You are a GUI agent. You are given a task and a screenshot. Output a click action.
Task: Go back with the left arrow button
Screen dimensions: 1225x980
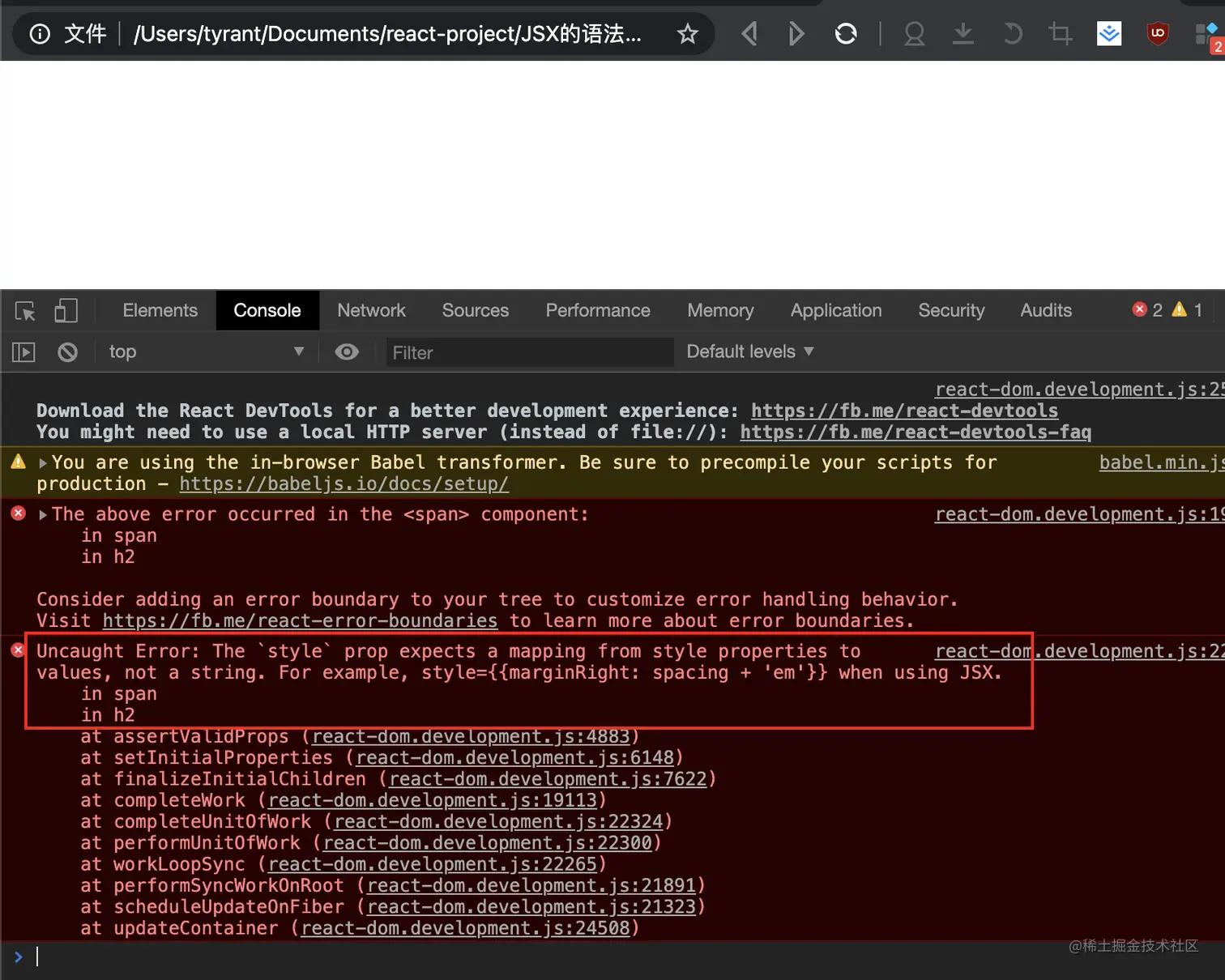tap(749, 34)
